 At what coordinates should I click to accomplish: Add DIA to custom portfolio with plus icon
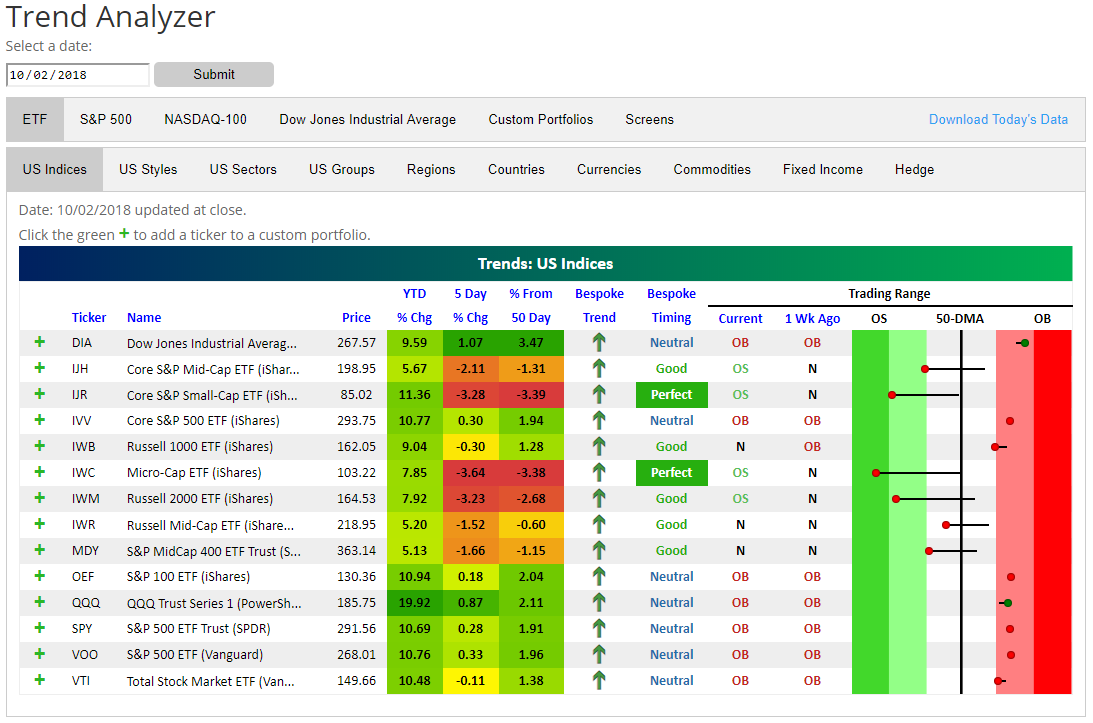tap(40, 342)
